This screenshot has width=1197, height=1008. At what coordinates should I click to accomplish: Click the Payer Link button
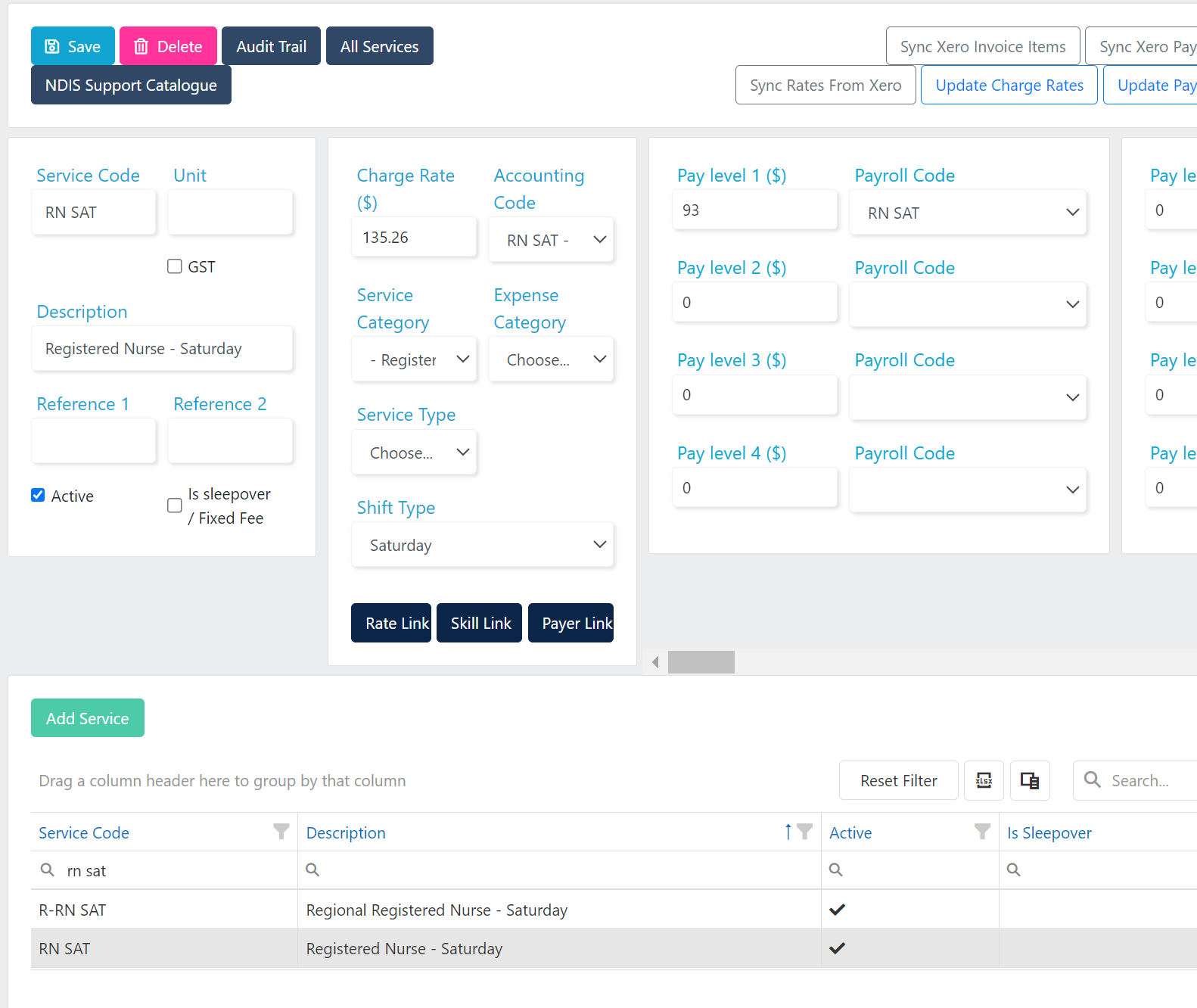(x=571, y=623)
